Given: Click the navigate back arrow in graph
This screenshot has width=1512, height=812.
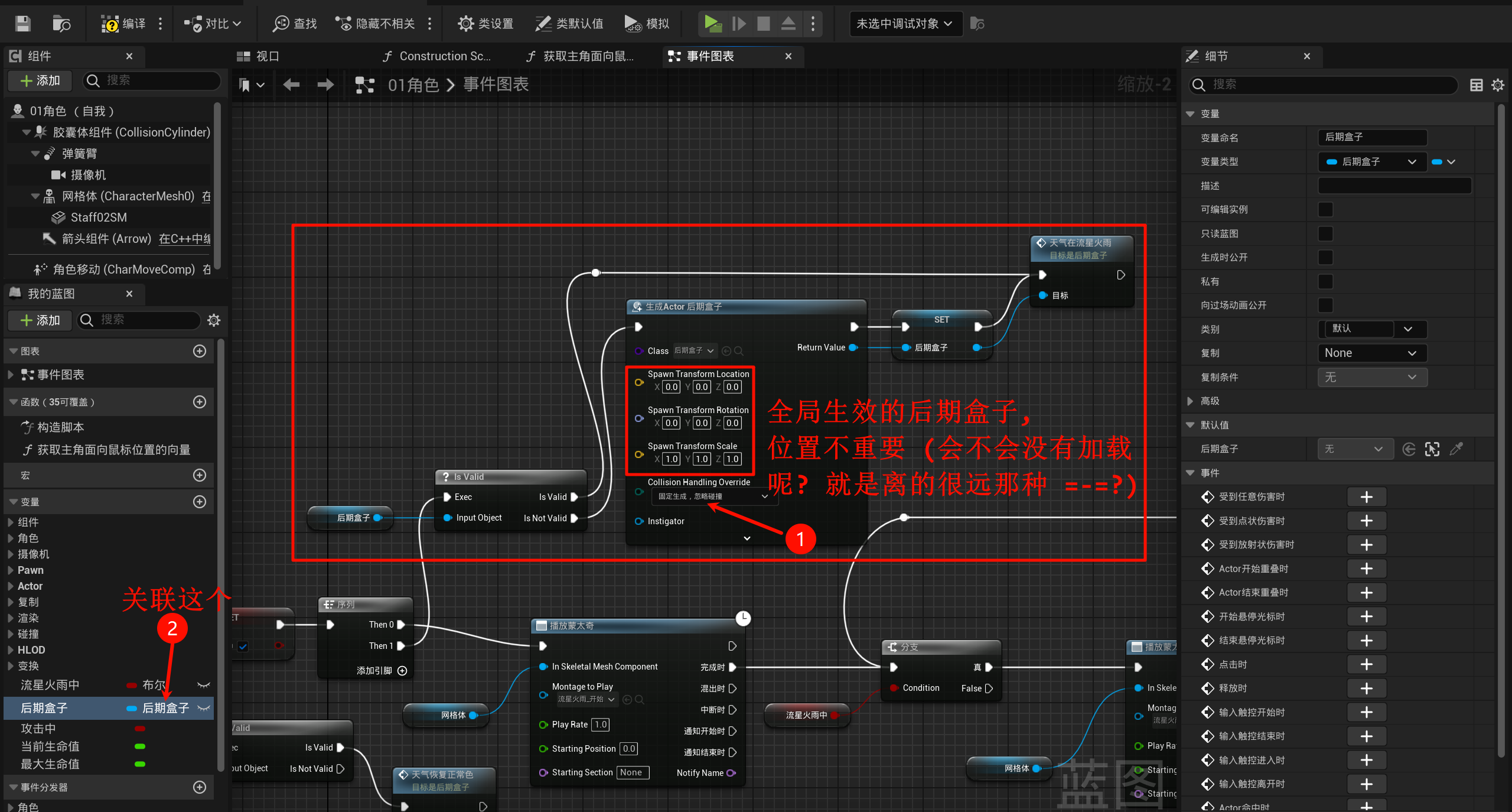Looking at the screenshot, I should tap(291, 85).
